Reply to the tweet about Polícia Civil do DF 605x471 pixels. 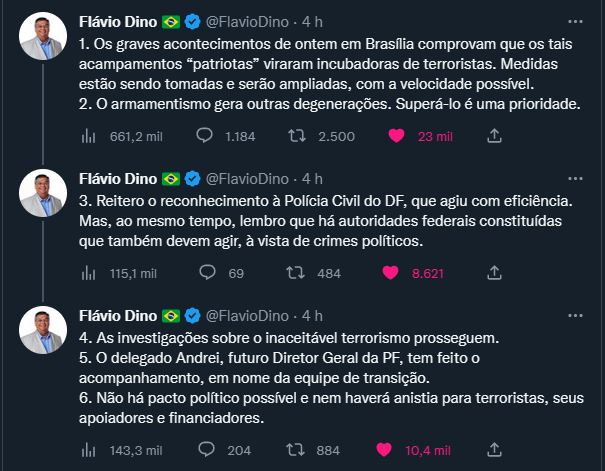point(206,271)
